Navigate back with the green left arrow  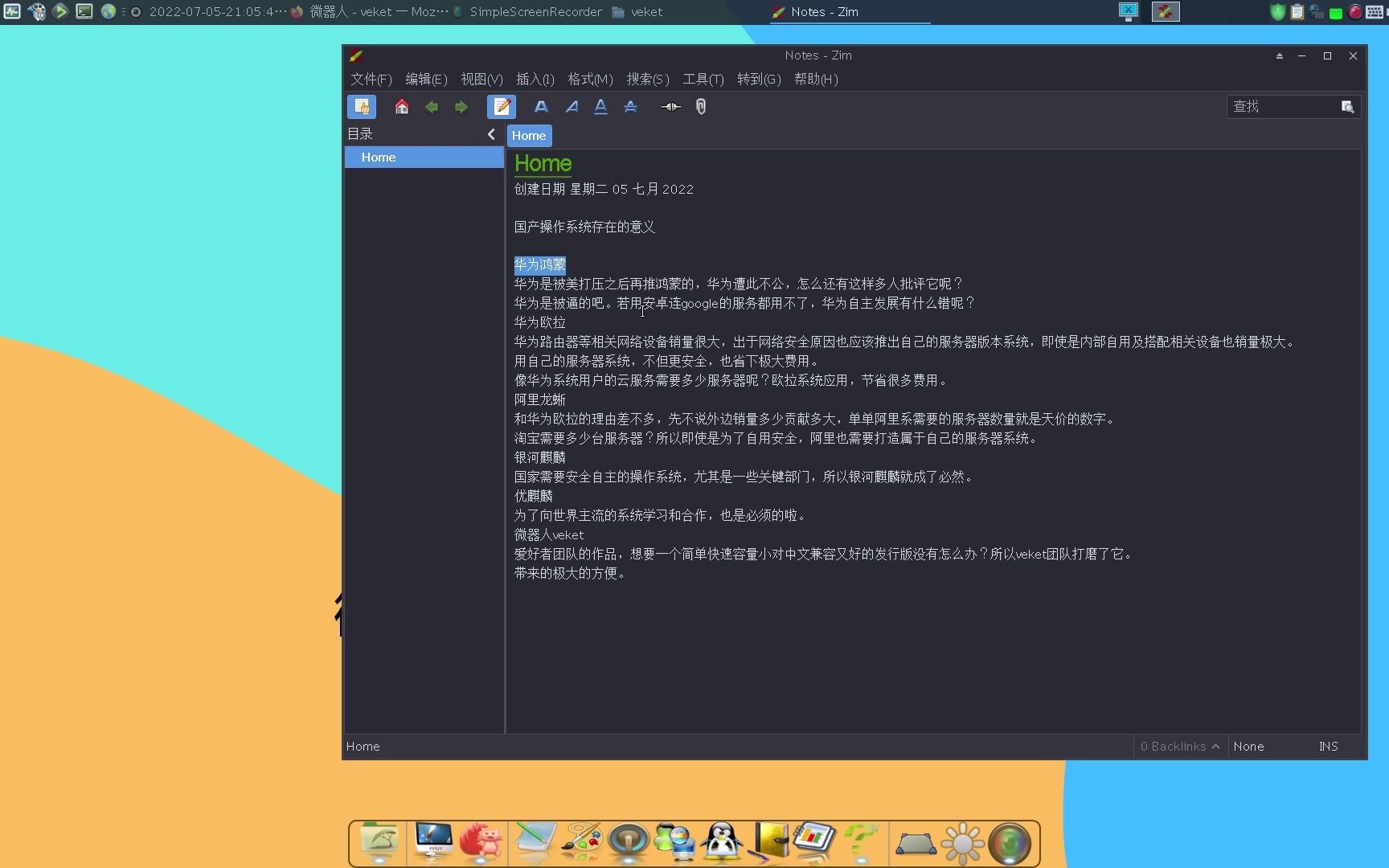tap(432, 106)
